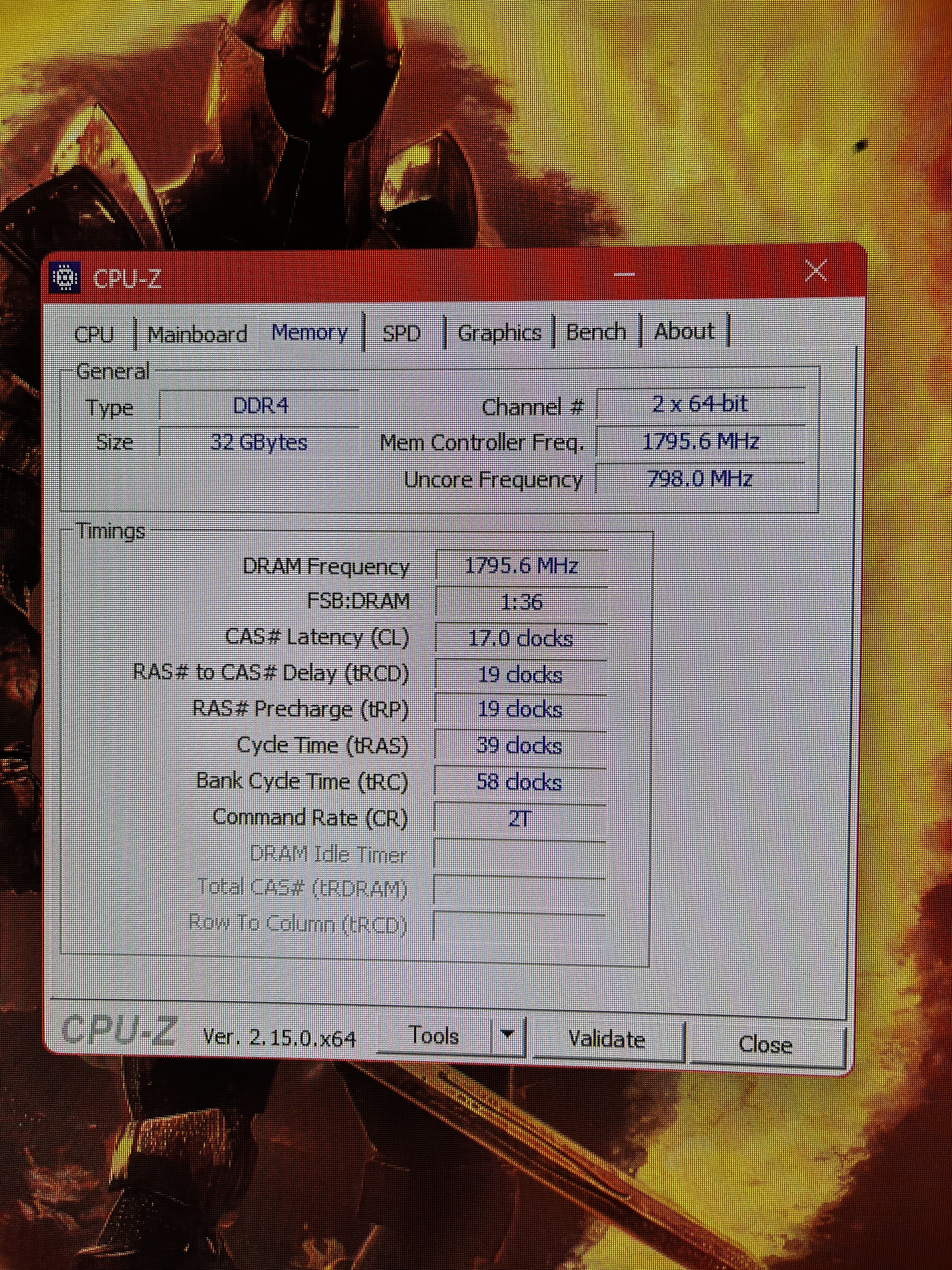Switch to the CPU tab

click(x=94, y=334)
